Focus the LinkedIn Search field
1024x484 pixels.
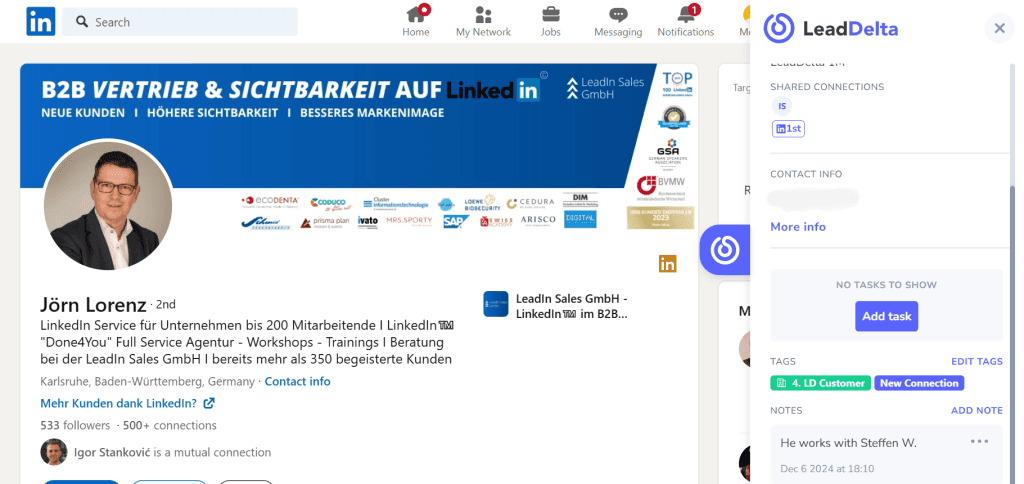click(180, 22)
